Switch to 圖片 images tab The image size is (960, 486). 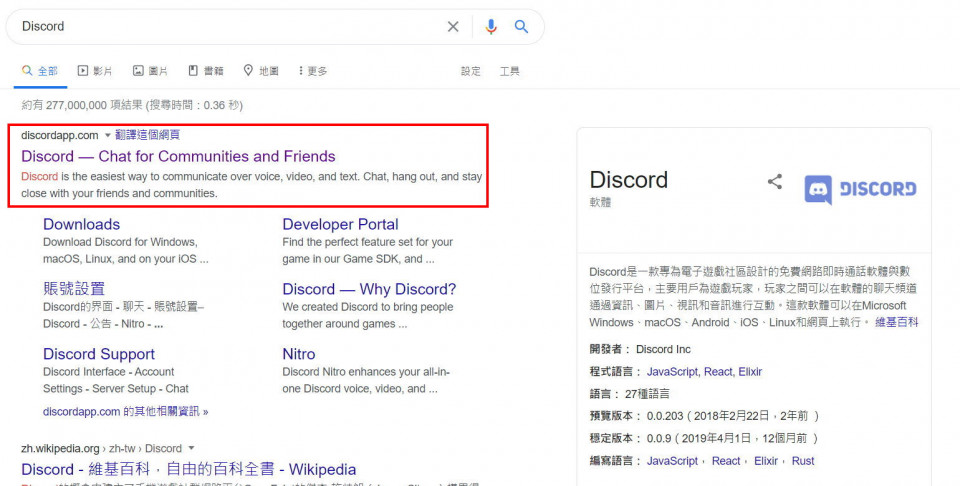tap(151, 71)
